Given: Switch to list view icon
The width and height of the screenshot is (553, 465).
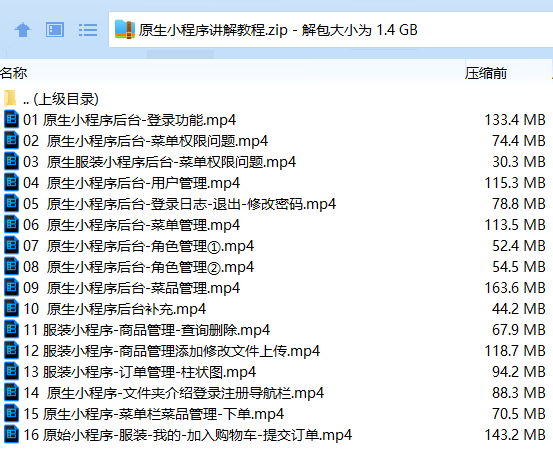Looking at the screenshot, I should click(x=88, y=30).
